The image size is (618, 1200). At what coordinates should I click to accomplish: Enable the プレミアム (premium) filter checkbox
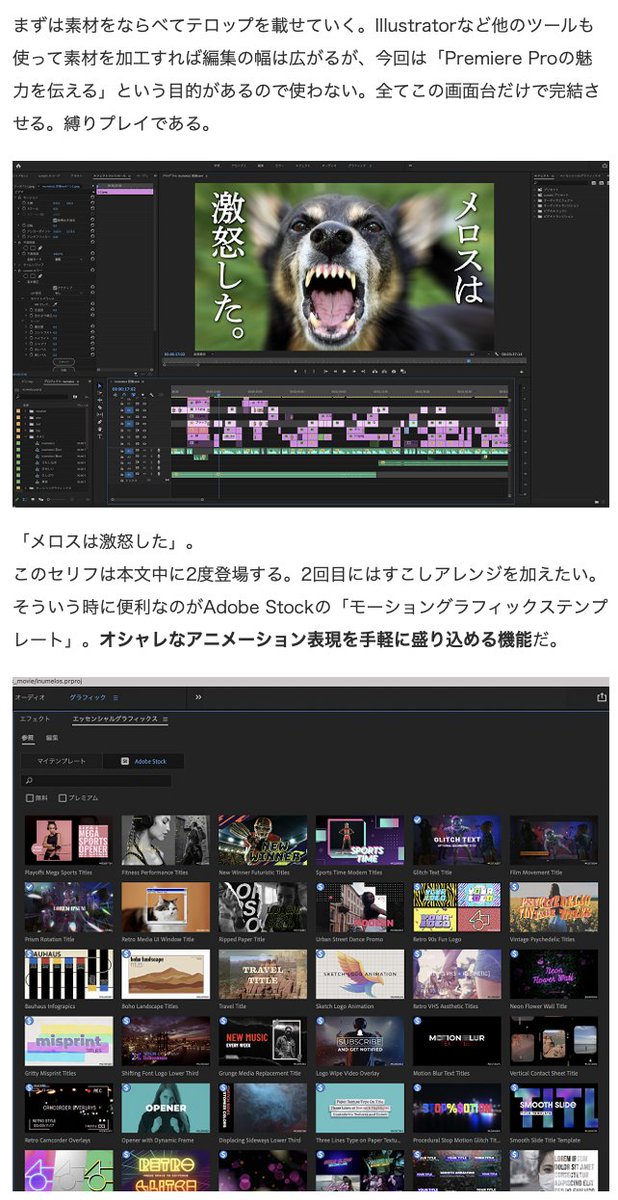(63, 798)
